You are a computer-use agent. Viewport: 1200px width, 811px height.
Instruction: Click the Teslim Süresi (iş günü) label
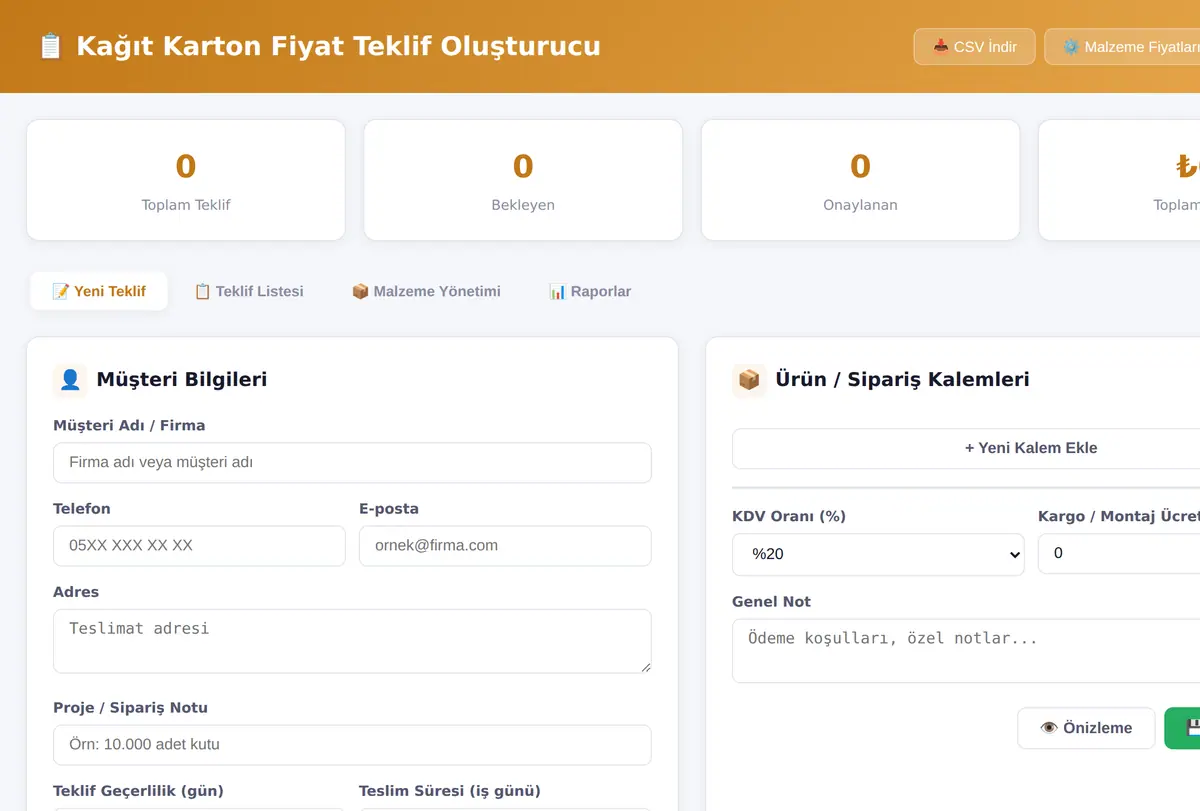coord(450,791)
